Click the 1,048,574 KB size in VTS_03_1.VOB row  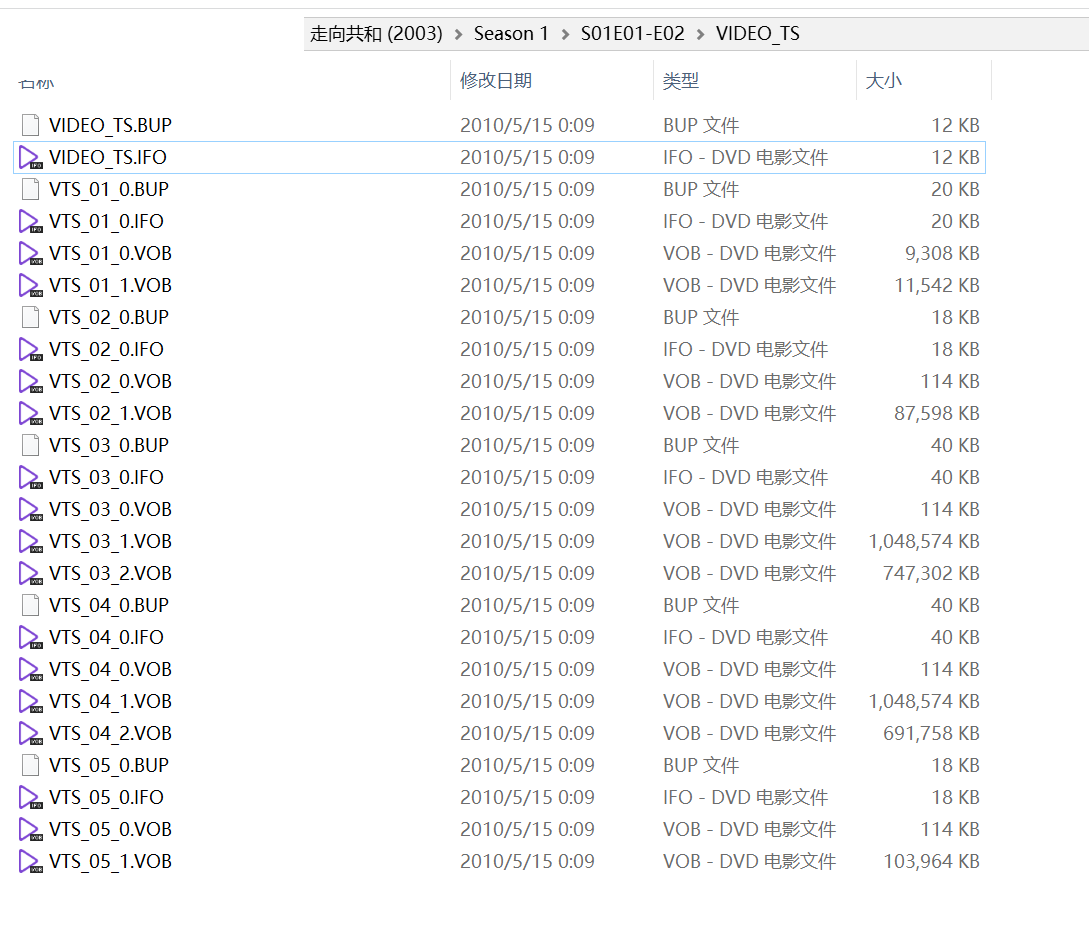pyautogui.click(x=924, y=541)
